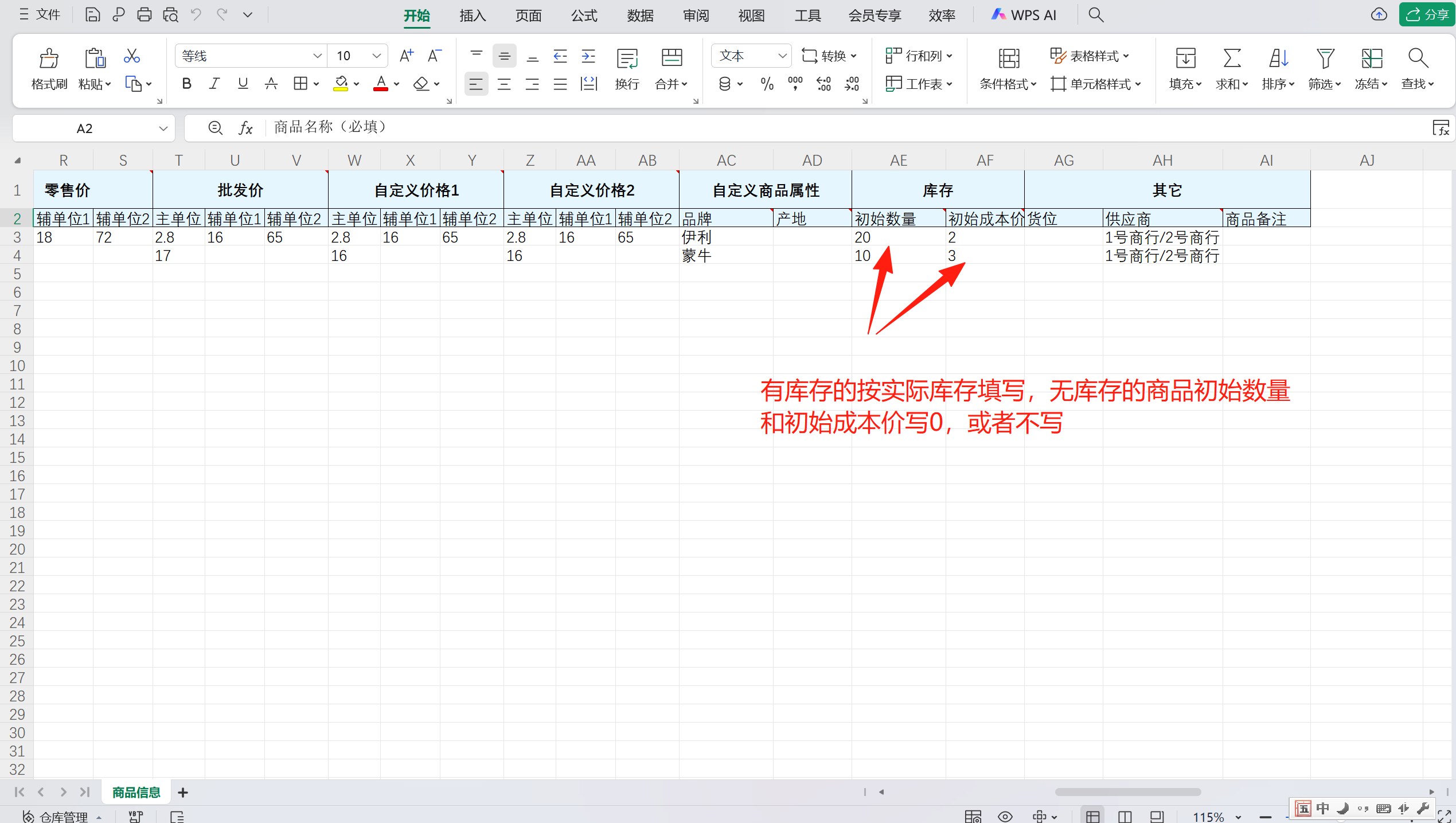Open the Name Box dropdown arrow
Image resolution: width=1456 pixels, height=823 pixels.
click(x=163, y=128)
